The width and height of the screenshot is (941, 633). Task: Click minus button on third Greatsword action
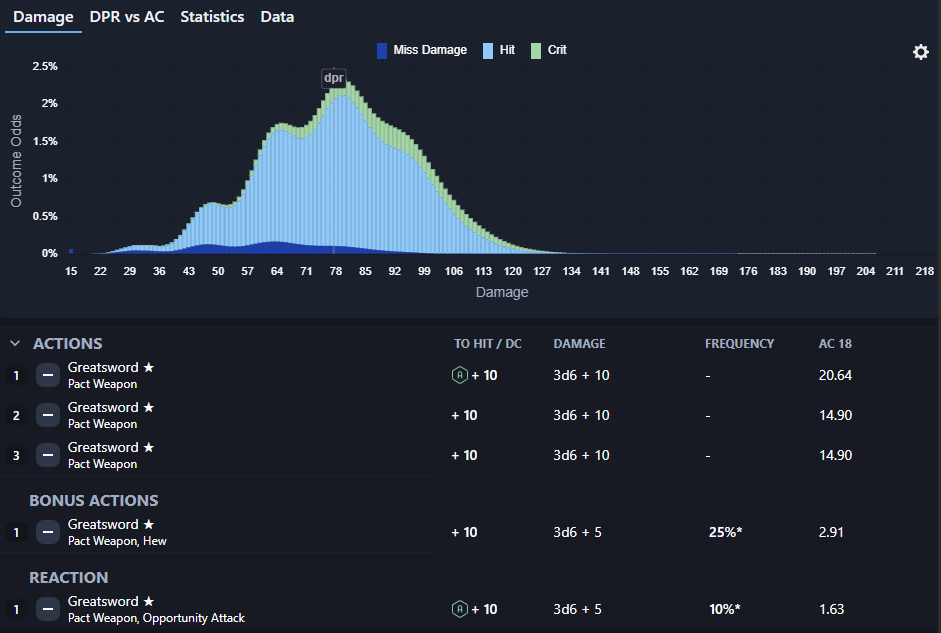tap(47, 456)
